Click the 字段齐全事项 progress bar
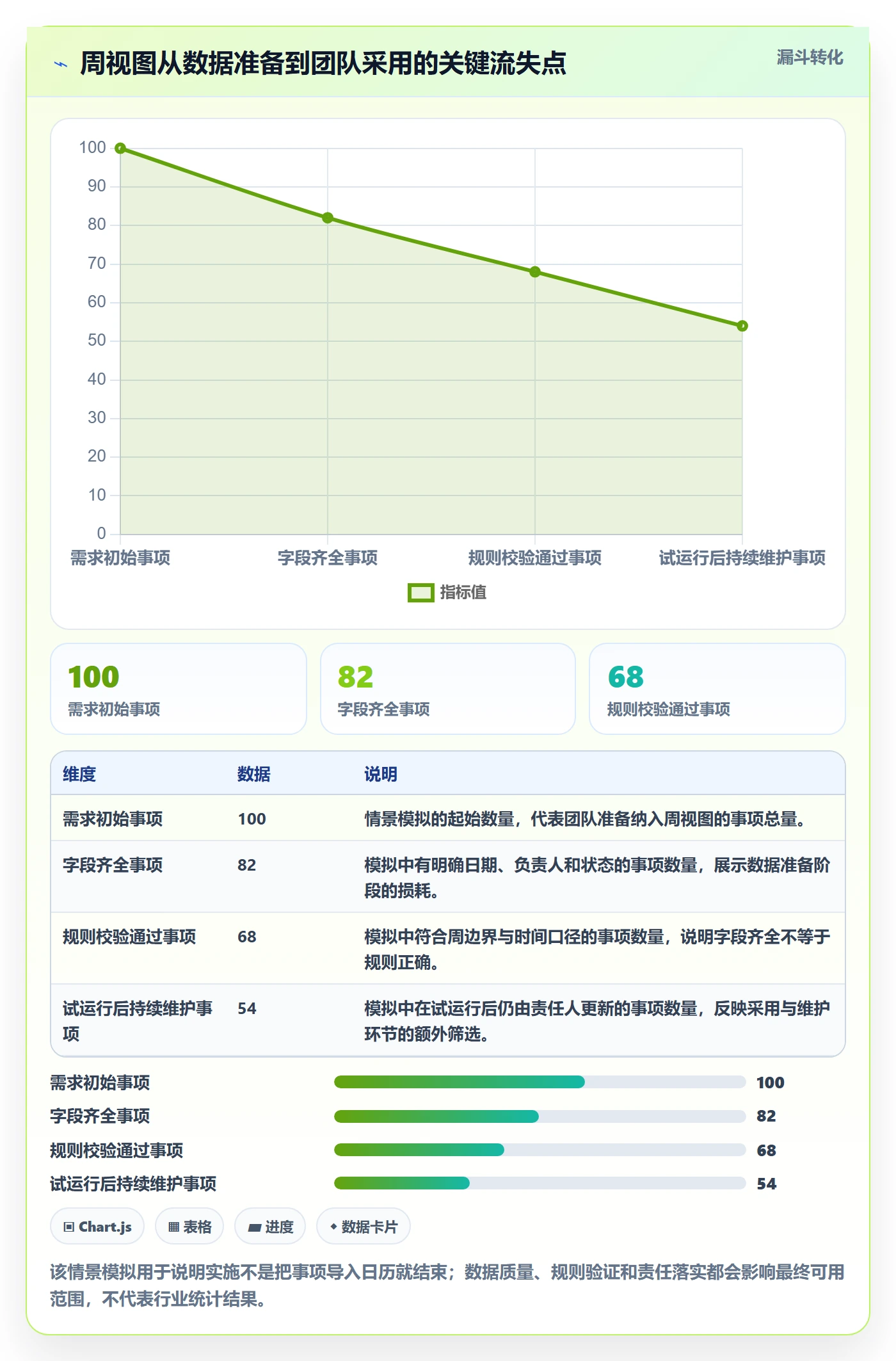The width and height of the screenshot is (896, 1361). click(540, 1116)
